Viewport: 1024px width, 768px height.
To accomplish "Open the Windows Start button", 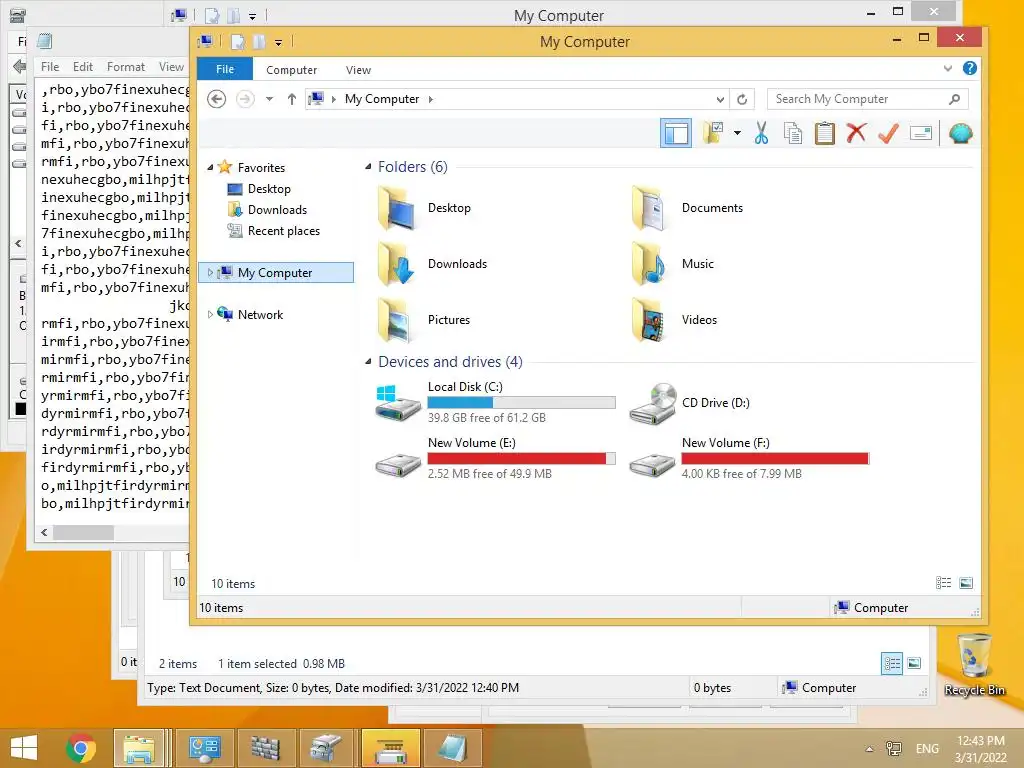I will click(24, 748).
